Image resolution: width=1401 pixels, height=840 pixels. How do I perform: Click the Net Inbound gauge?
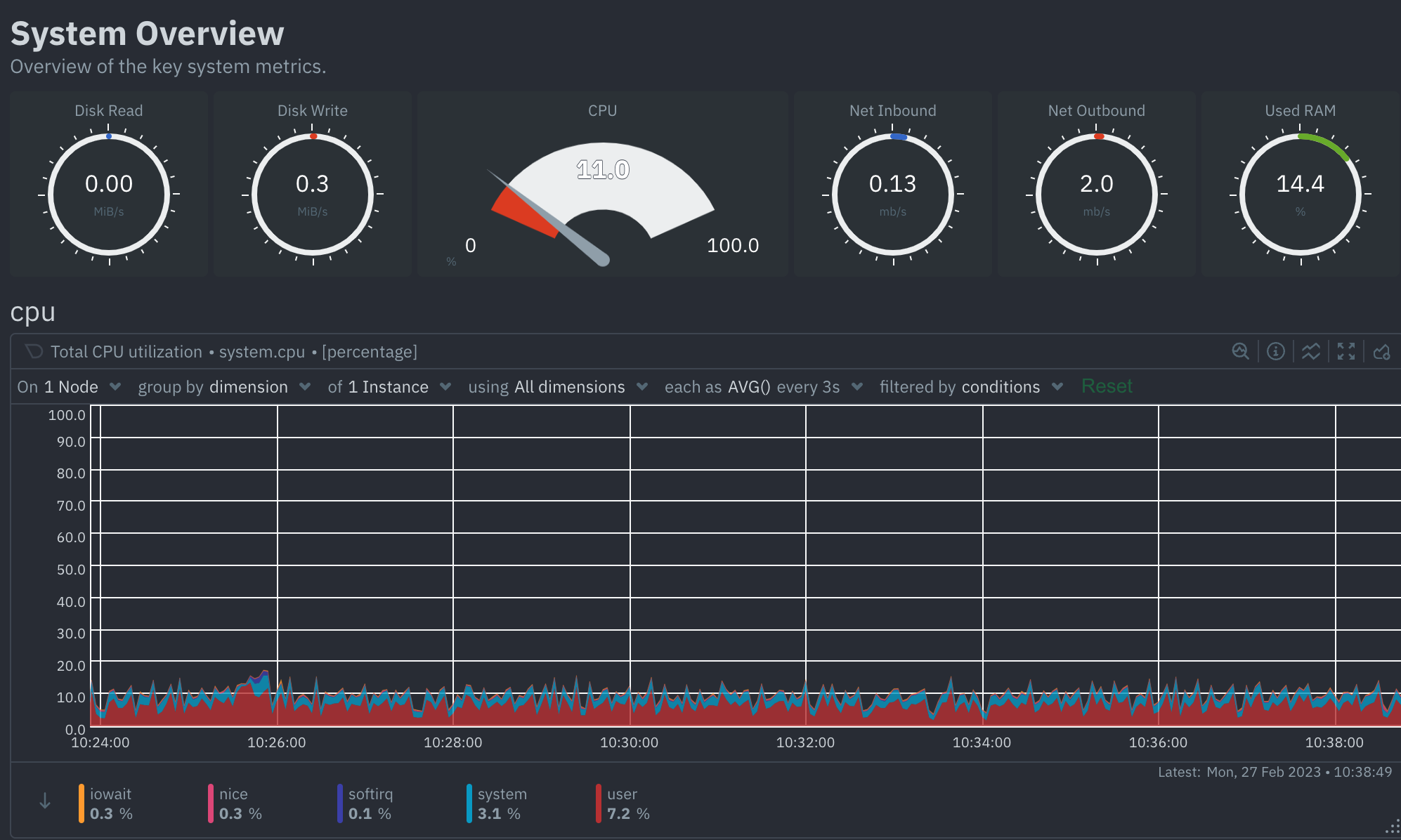[x=893, y=184]
